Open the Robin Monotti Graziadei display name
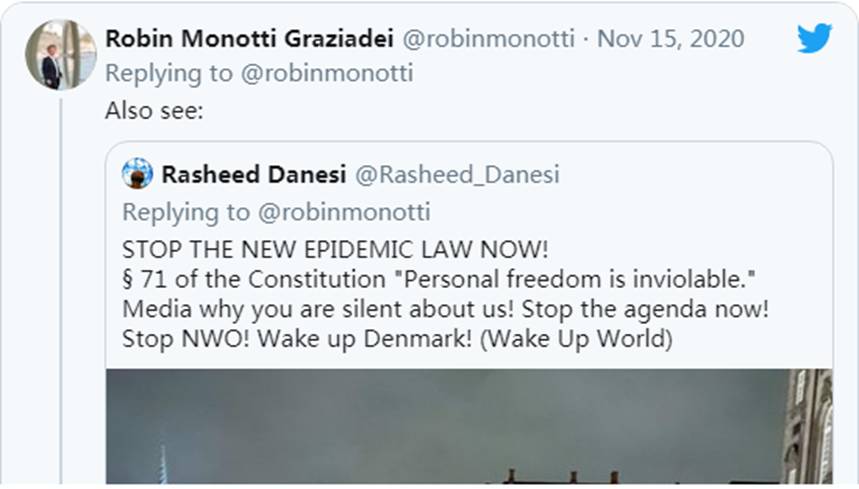This screenshot has height=489, width=859. tap(249, 39)
